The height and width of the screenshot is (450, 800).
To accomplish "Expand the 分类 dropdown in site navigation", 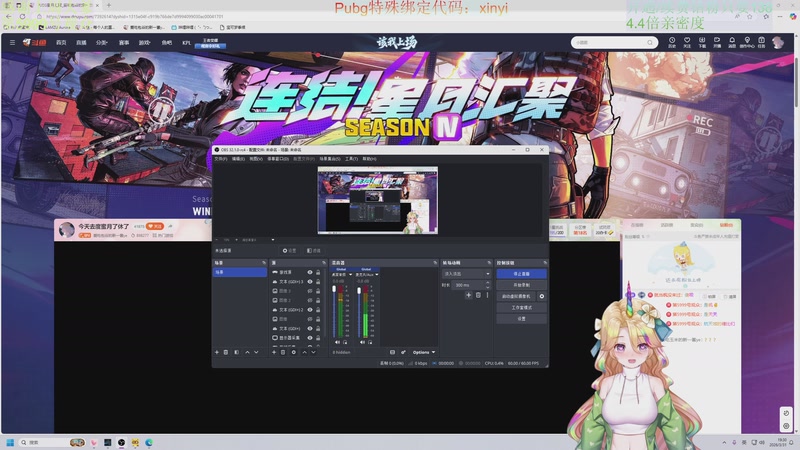I will 102,42.
